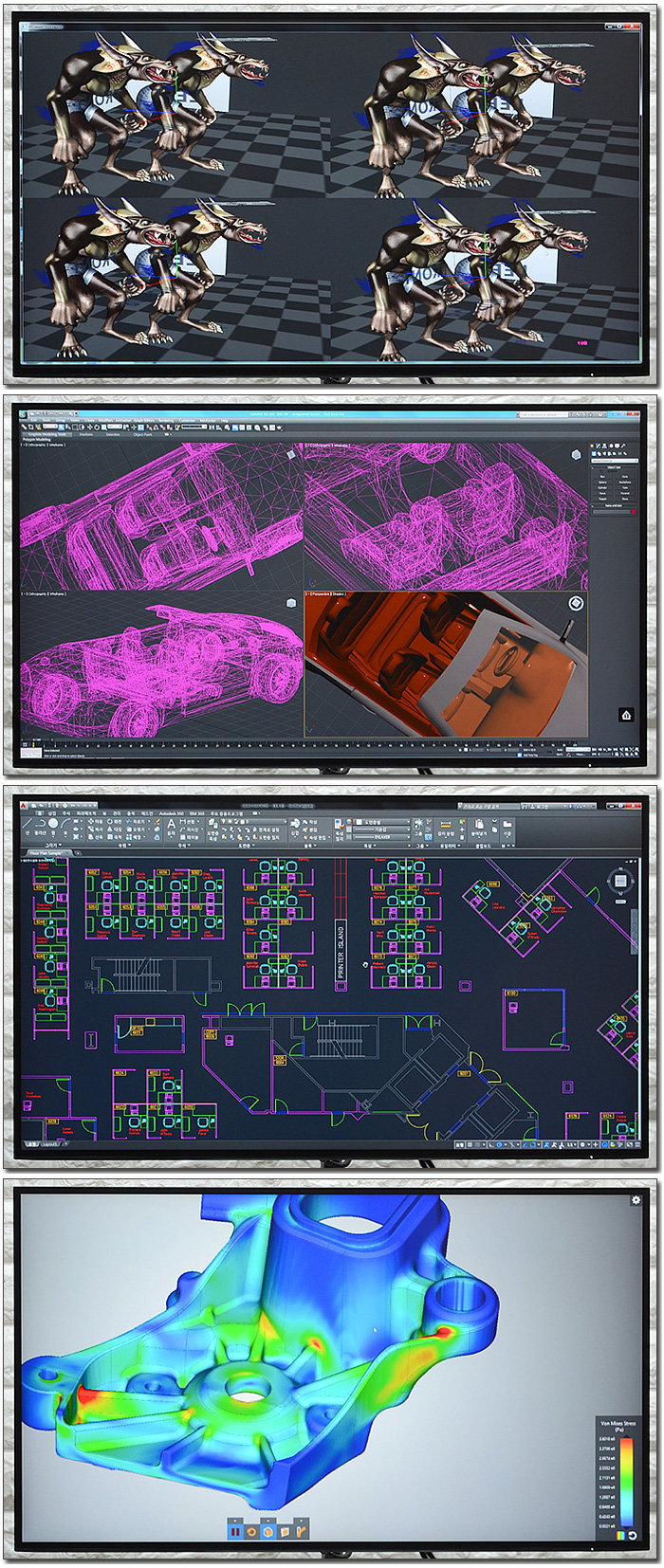664x1568 pixels.
Task: Collapse Name and Color rollout in 3ds Max
Action: point(613,505)
